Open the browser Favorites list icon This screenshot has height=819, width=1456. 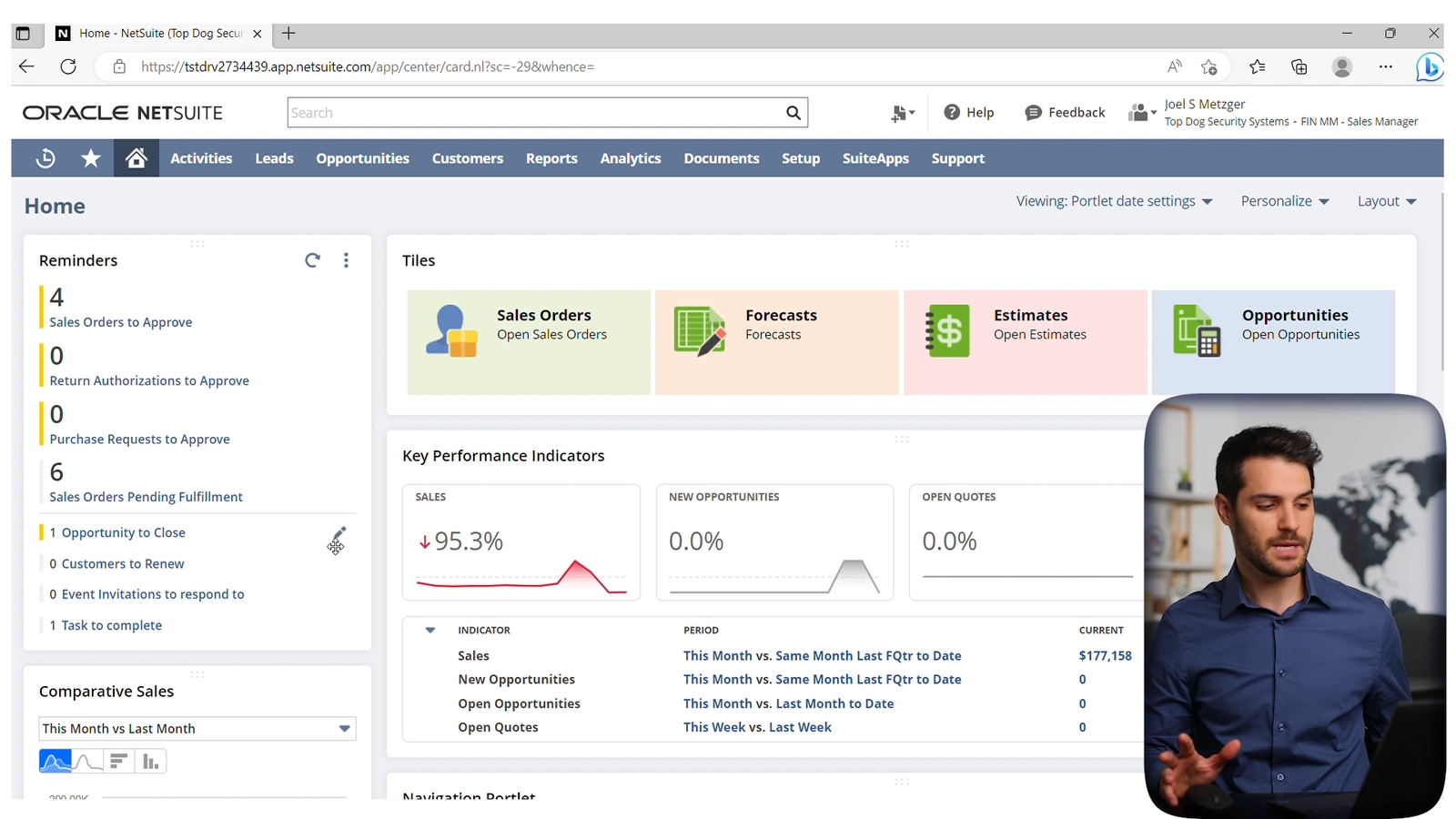(x=1257, y=66)
